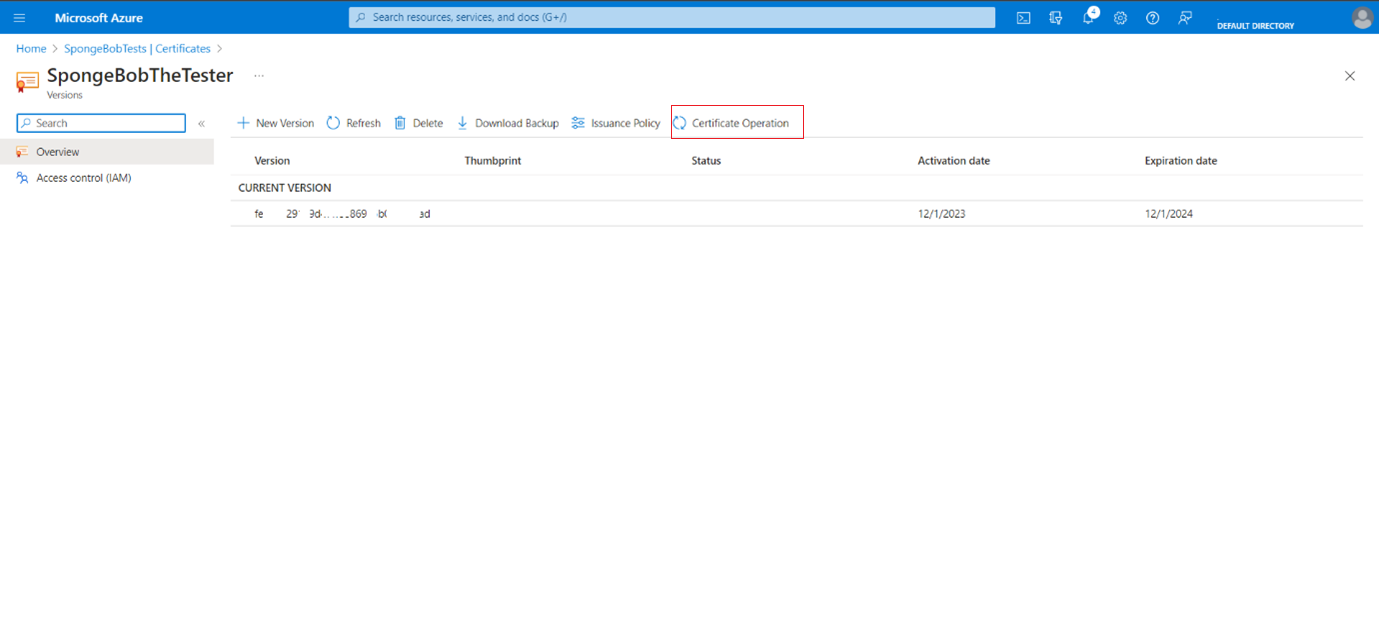Download a backup of the certificate
Image resolution: width=1379 pixels, height=636 pixels.
tap(508, 122)
